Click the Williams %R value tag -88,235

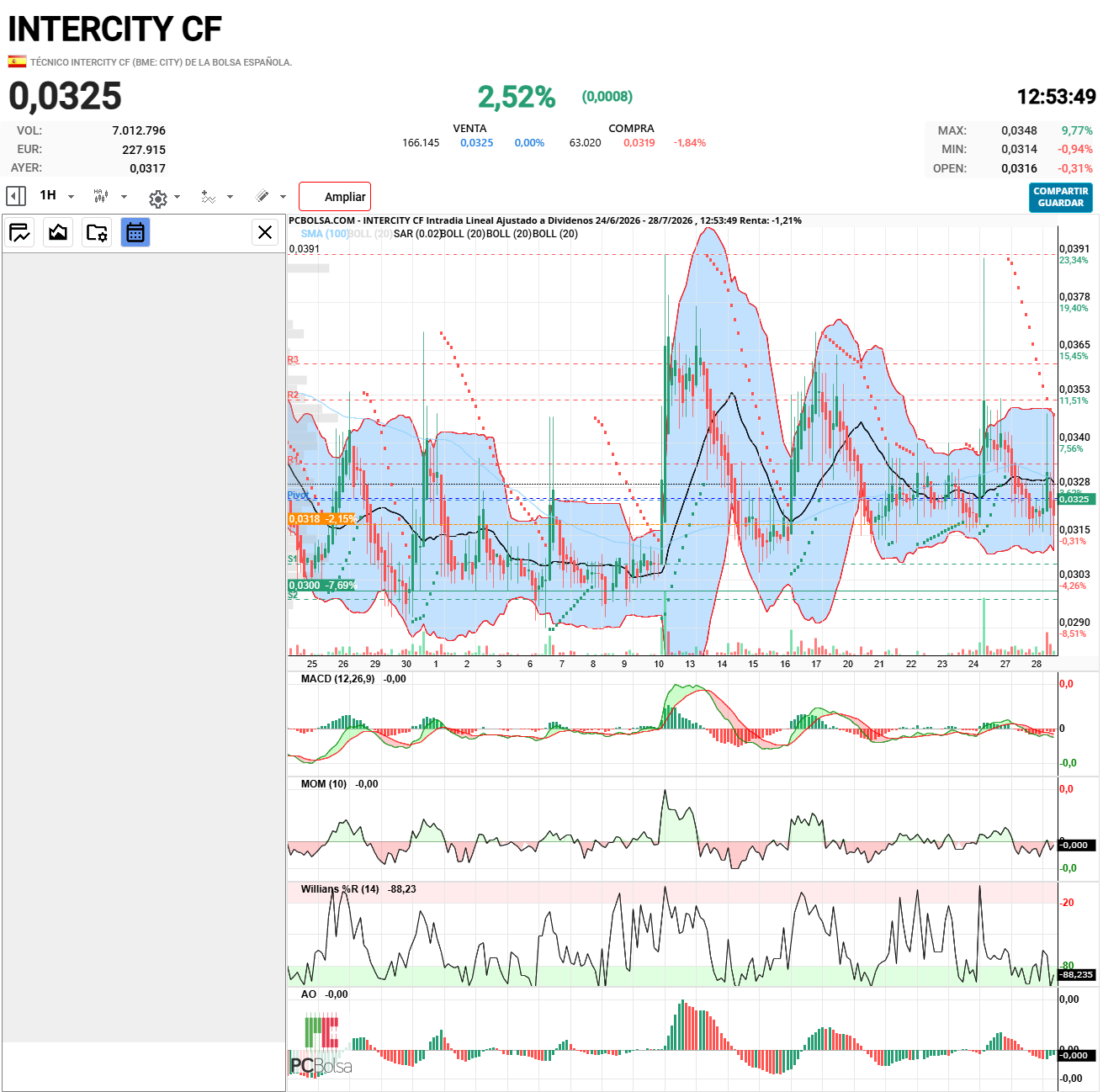(1077, 974)
